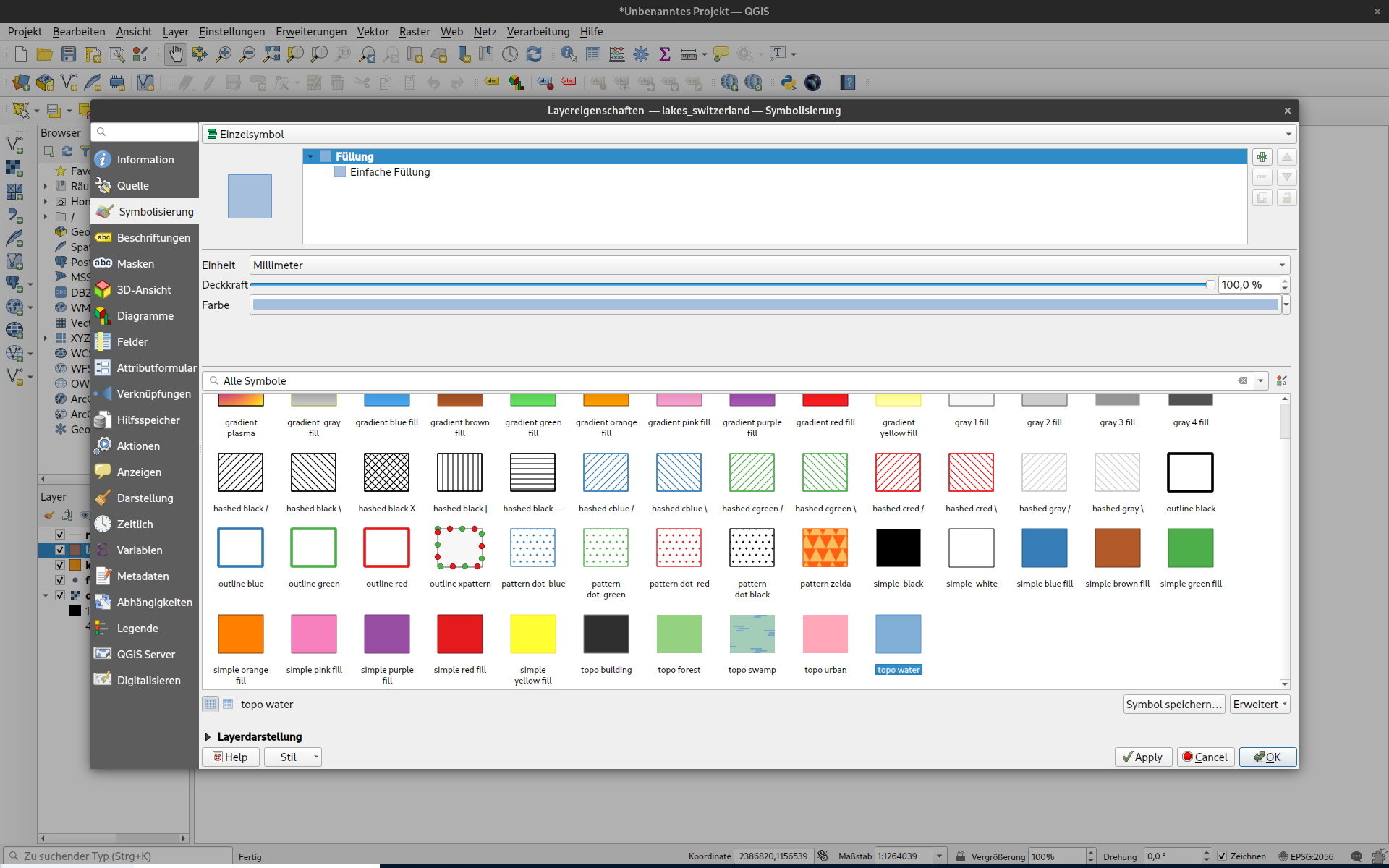
Task: Clear the Alle Symbole search field
Action: coord(1242,380)
